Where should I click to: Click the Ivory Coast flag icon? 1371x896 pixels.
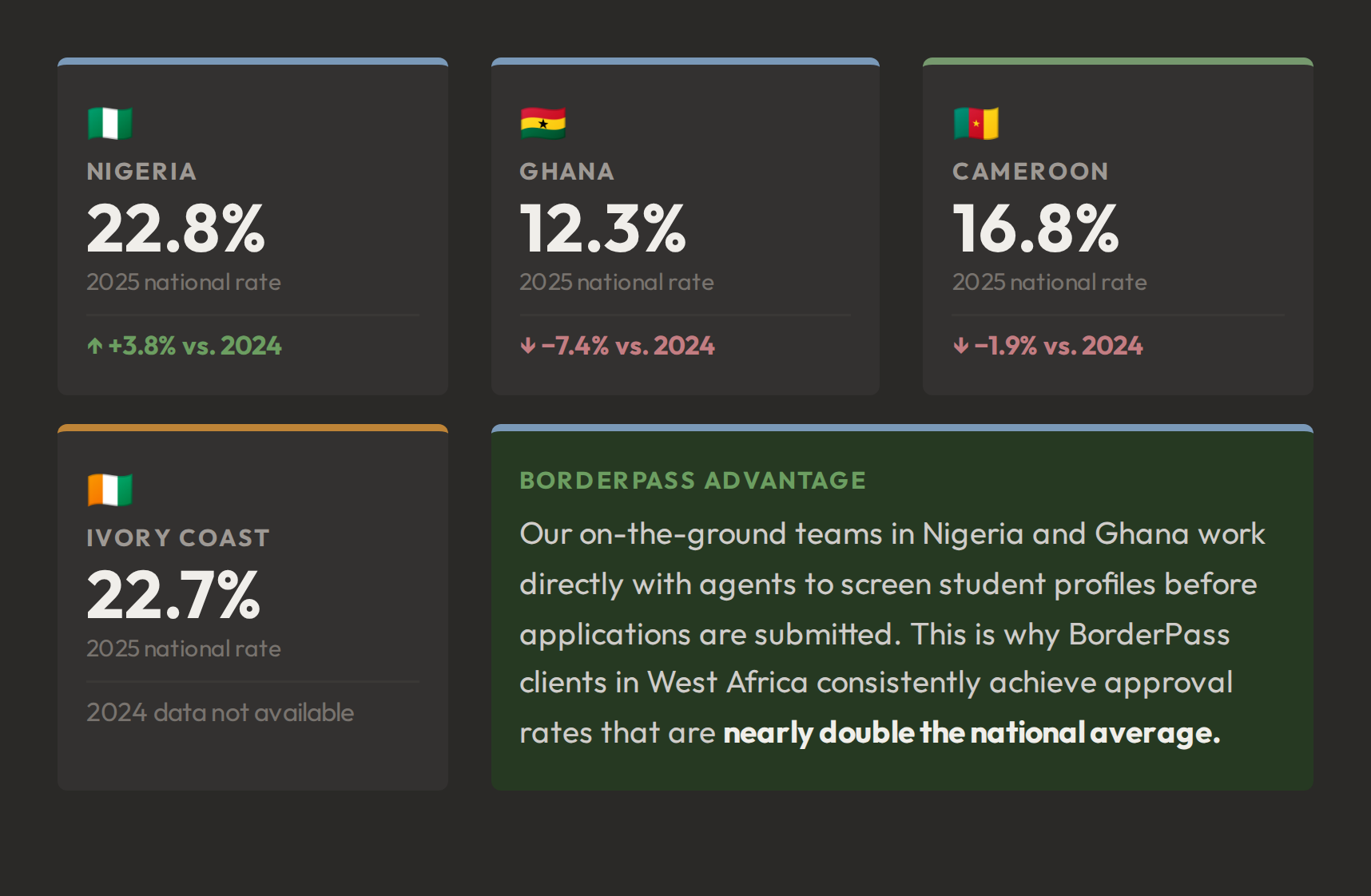tap(109, 490)
